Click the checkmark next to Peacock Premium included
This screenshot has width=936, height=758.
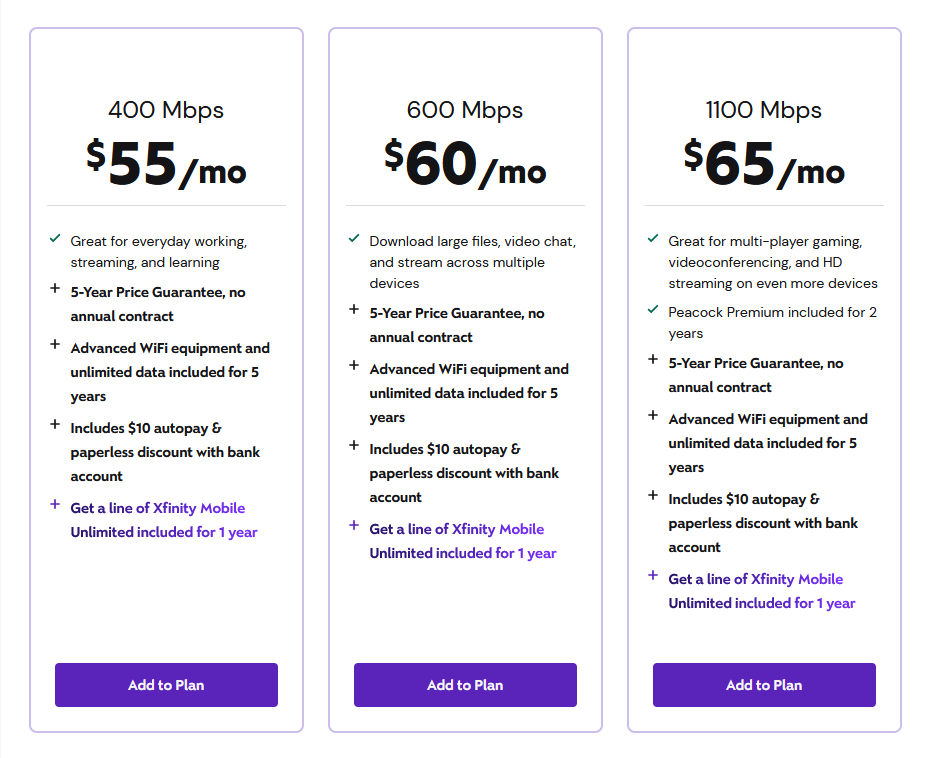[x=653, y=309]
